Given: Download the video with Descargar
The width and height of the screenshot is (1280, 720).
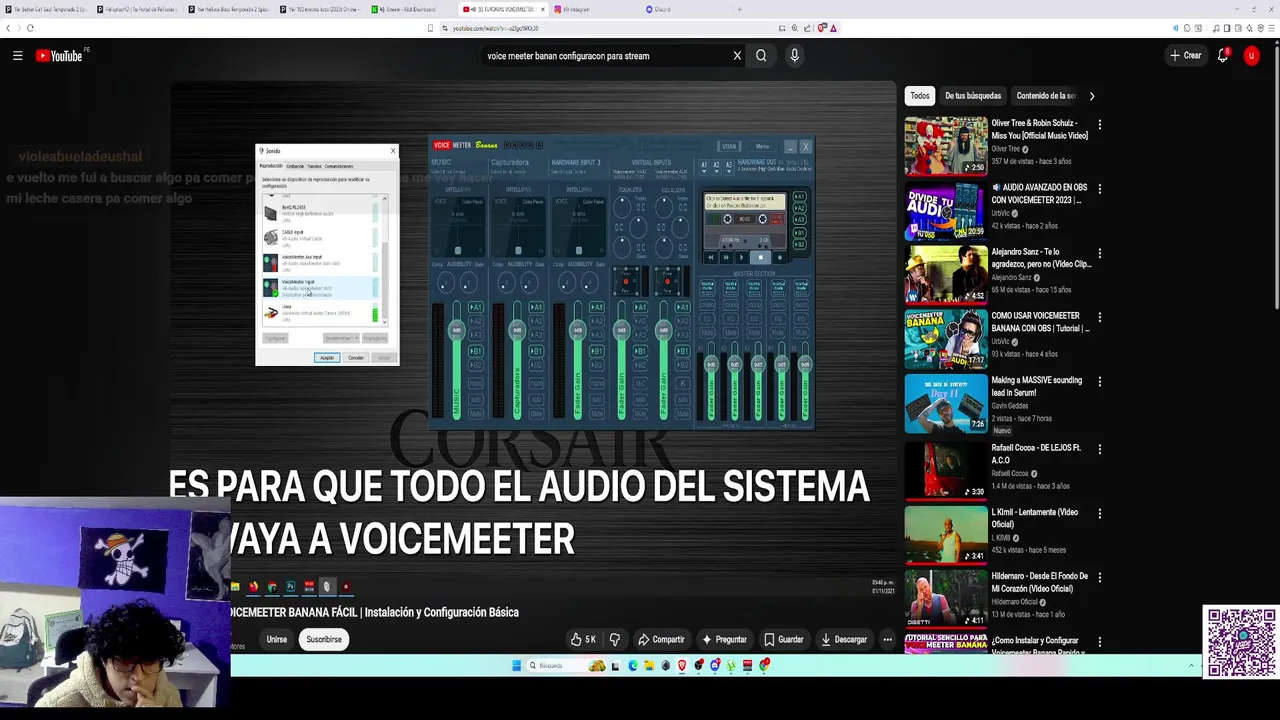Looking at the screenshot, I should pyautogui.click(x=843, y=639).
